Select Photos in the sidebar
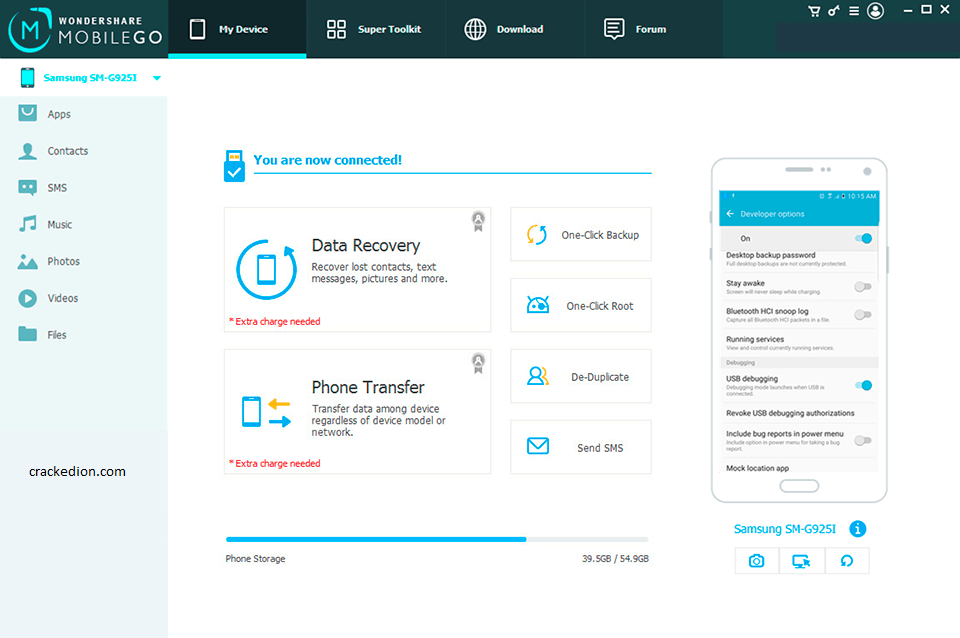 (84, 261)
